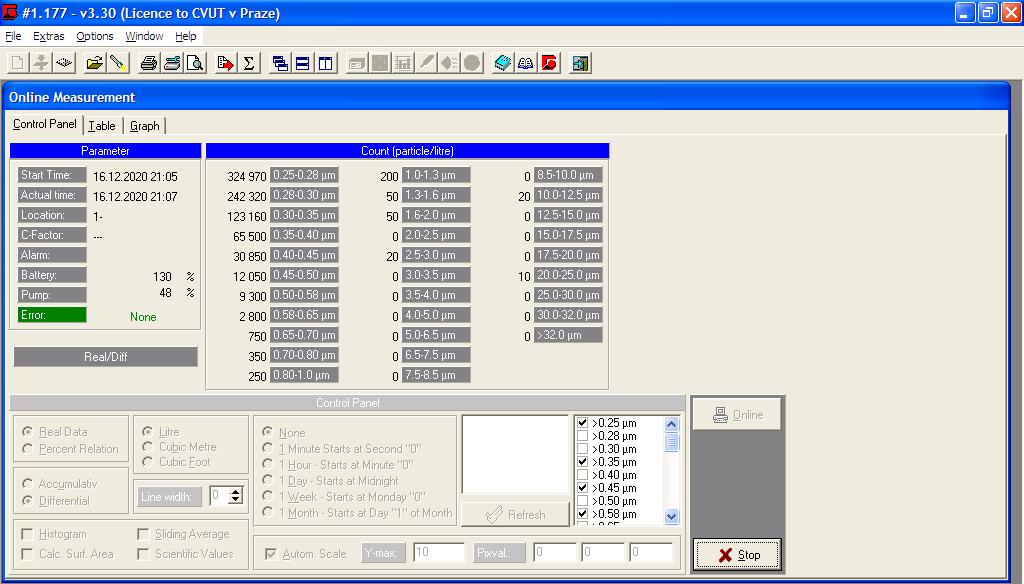Click the printer setup icon
This screenshot has width=1024, height=584.
click(x=172, y=63)
